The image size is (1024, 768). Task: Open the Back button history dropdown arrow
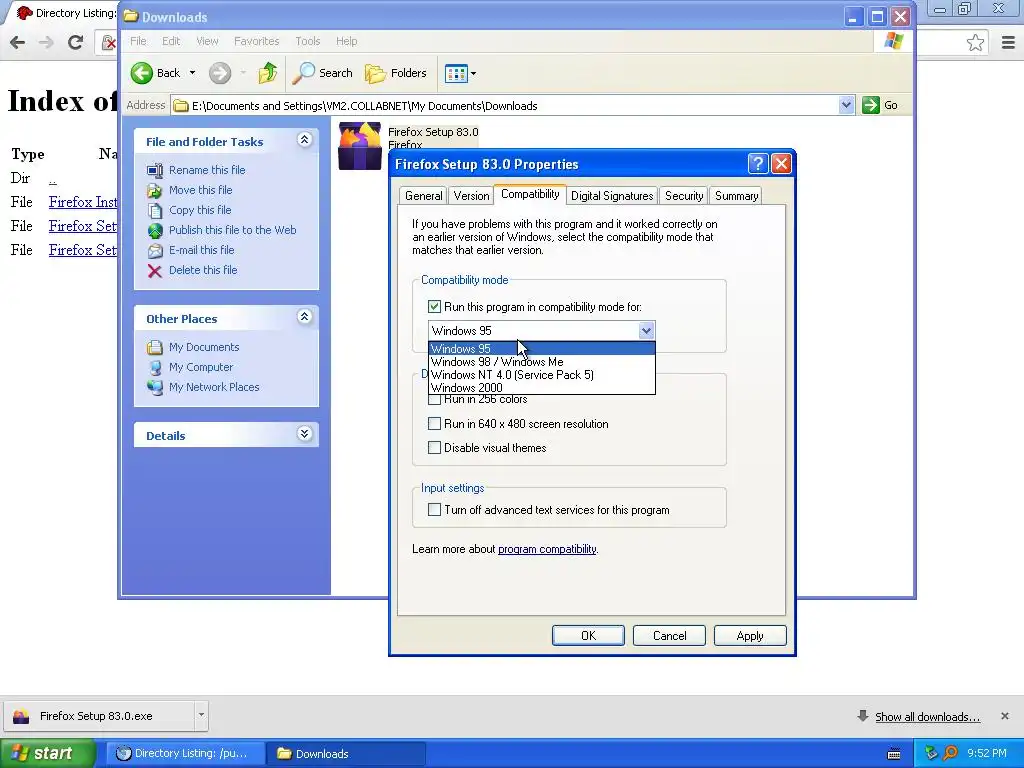click(x=193, y=73)
